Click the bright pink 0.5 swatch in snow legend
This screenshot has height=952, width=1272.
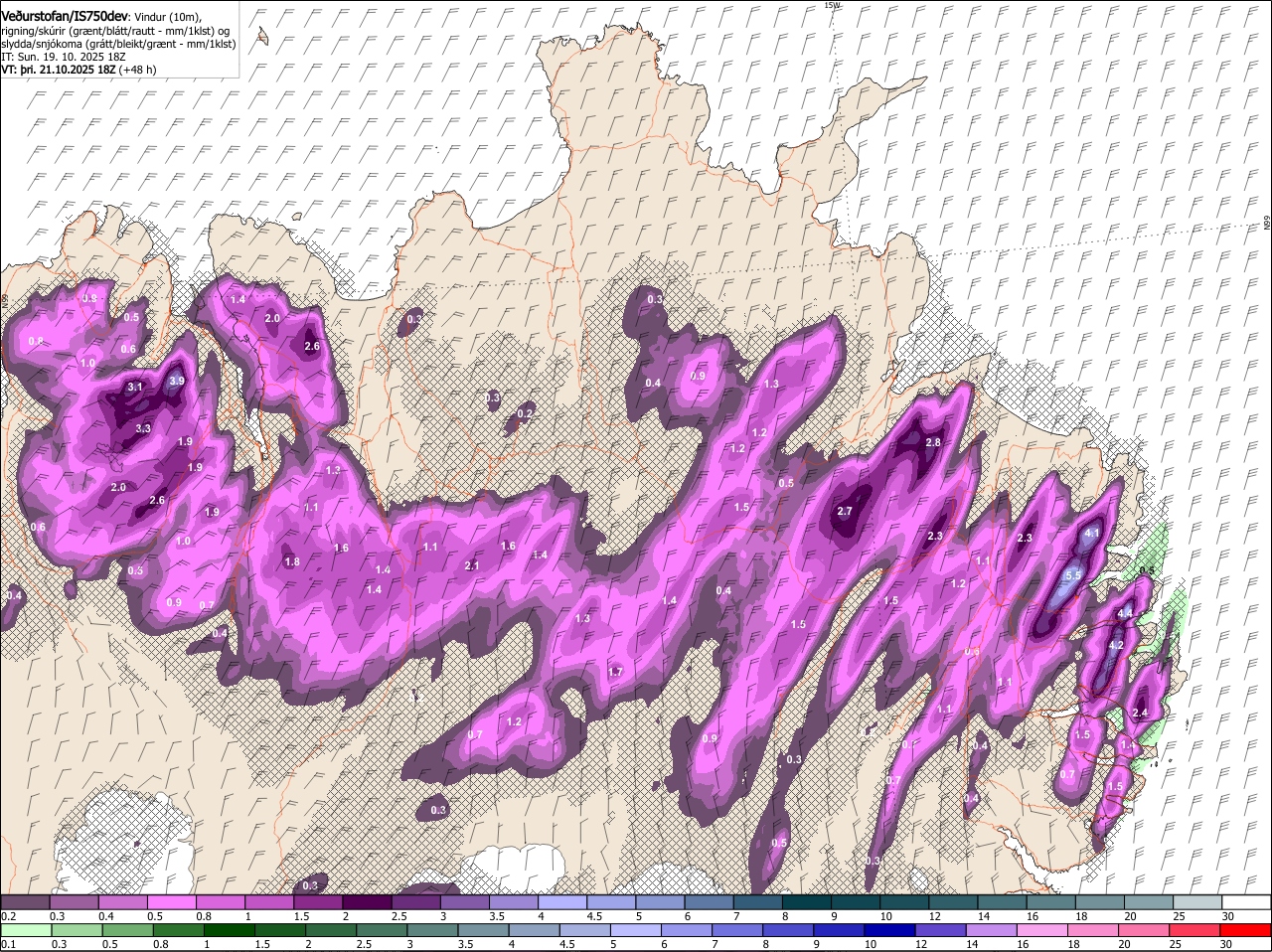click(x=171, y=902)
